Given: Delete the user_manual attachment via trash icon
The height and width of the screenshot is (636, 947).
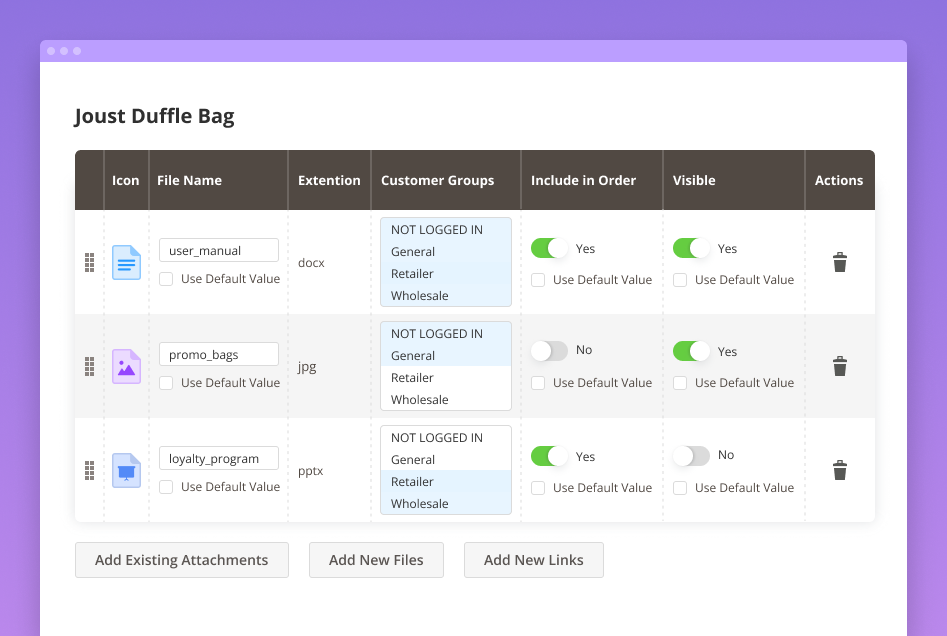Looking at the screenshot, I should (x=839, y=262).
